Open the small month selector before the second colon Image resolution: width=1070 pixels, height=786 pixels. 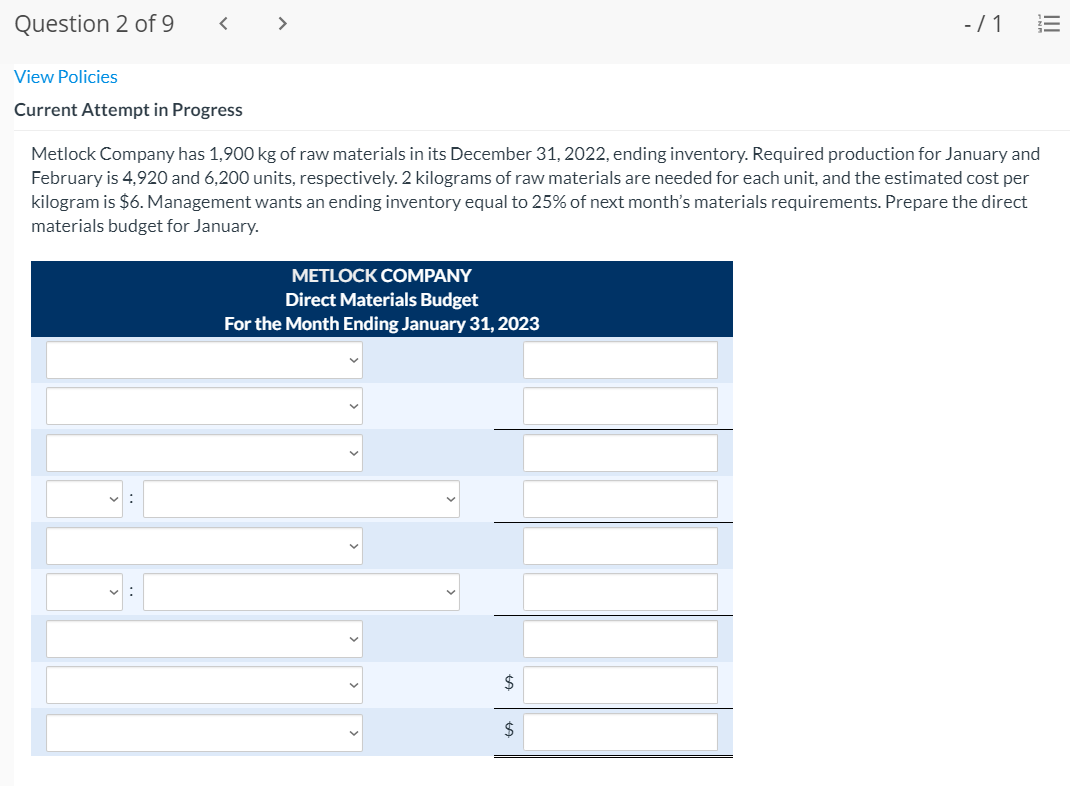[84, 591]
